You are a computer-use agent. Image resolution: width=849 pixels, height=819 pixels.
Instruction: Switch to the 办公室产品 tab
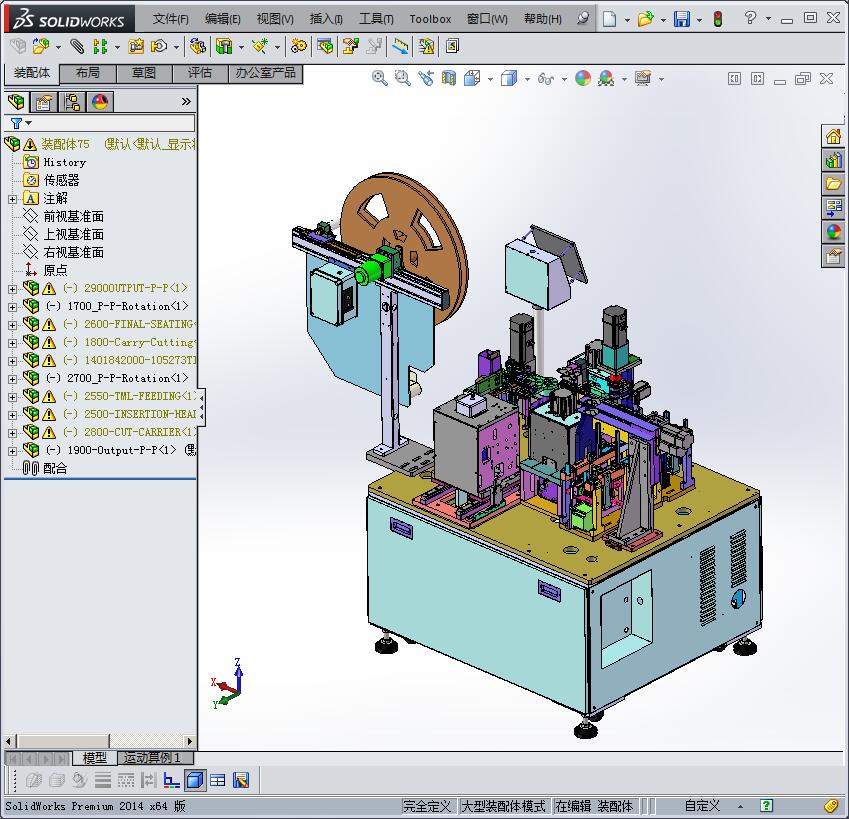pos(265,73)
